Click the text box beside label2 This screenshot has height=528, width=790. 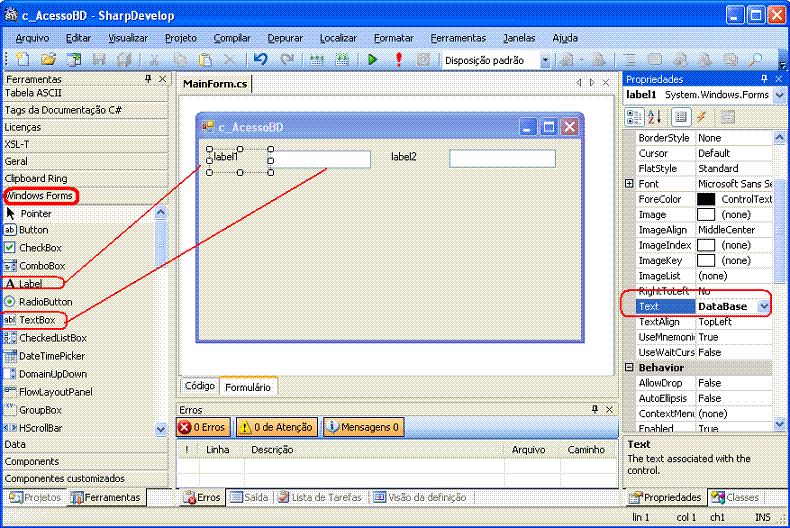coord(502,159)
